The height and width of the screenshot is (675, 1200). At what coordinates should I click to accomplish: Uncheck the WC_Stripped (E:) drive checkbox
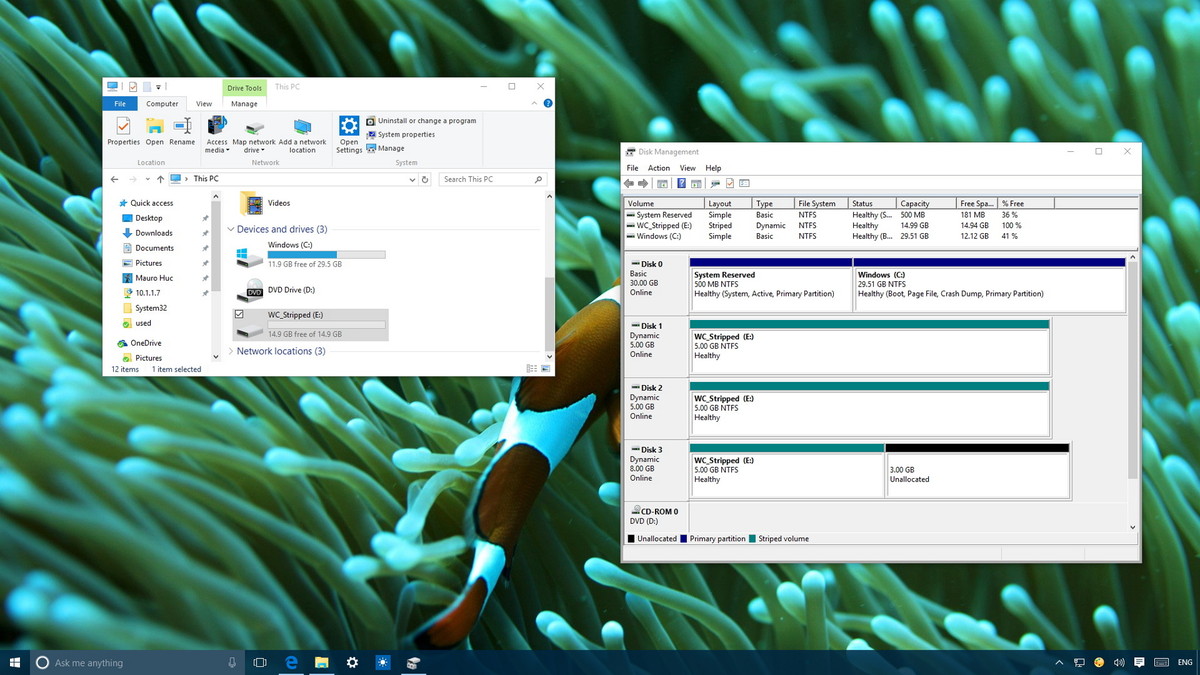[x=239, y=314]
